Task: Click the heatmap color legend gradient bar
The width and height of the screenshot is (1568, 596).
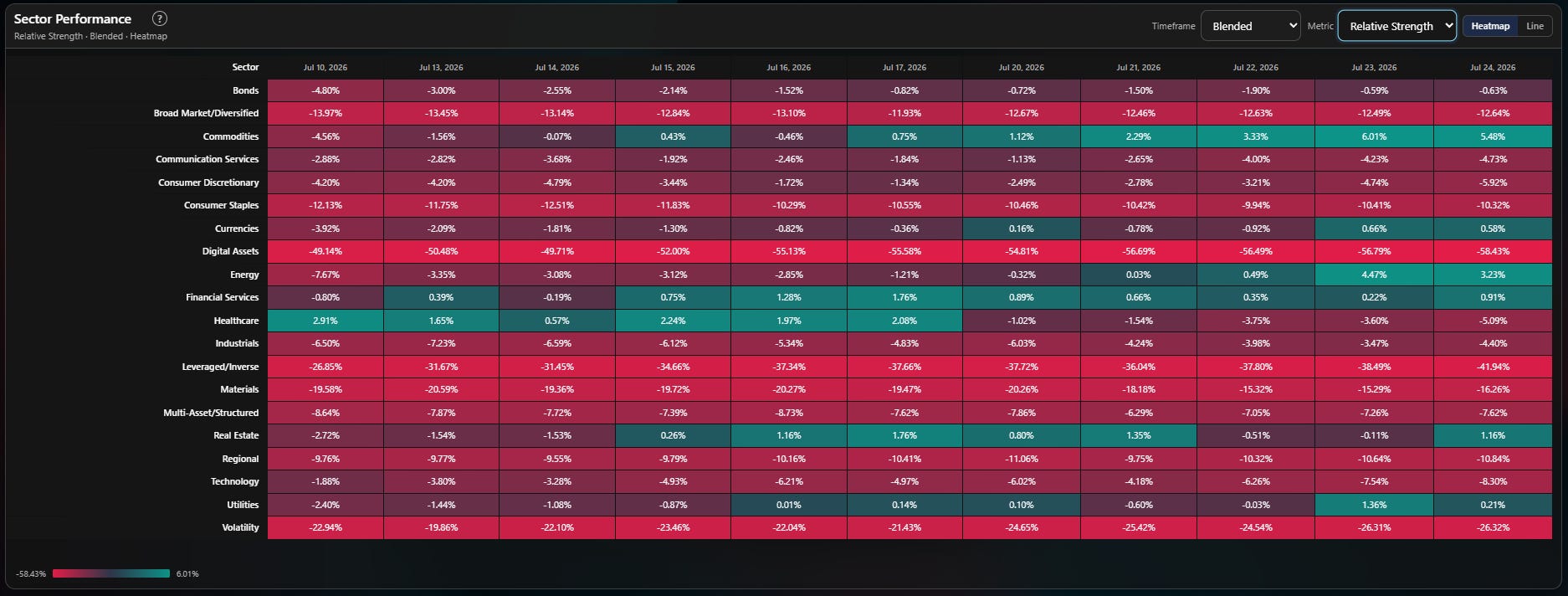Action: [x=111, y=573]
